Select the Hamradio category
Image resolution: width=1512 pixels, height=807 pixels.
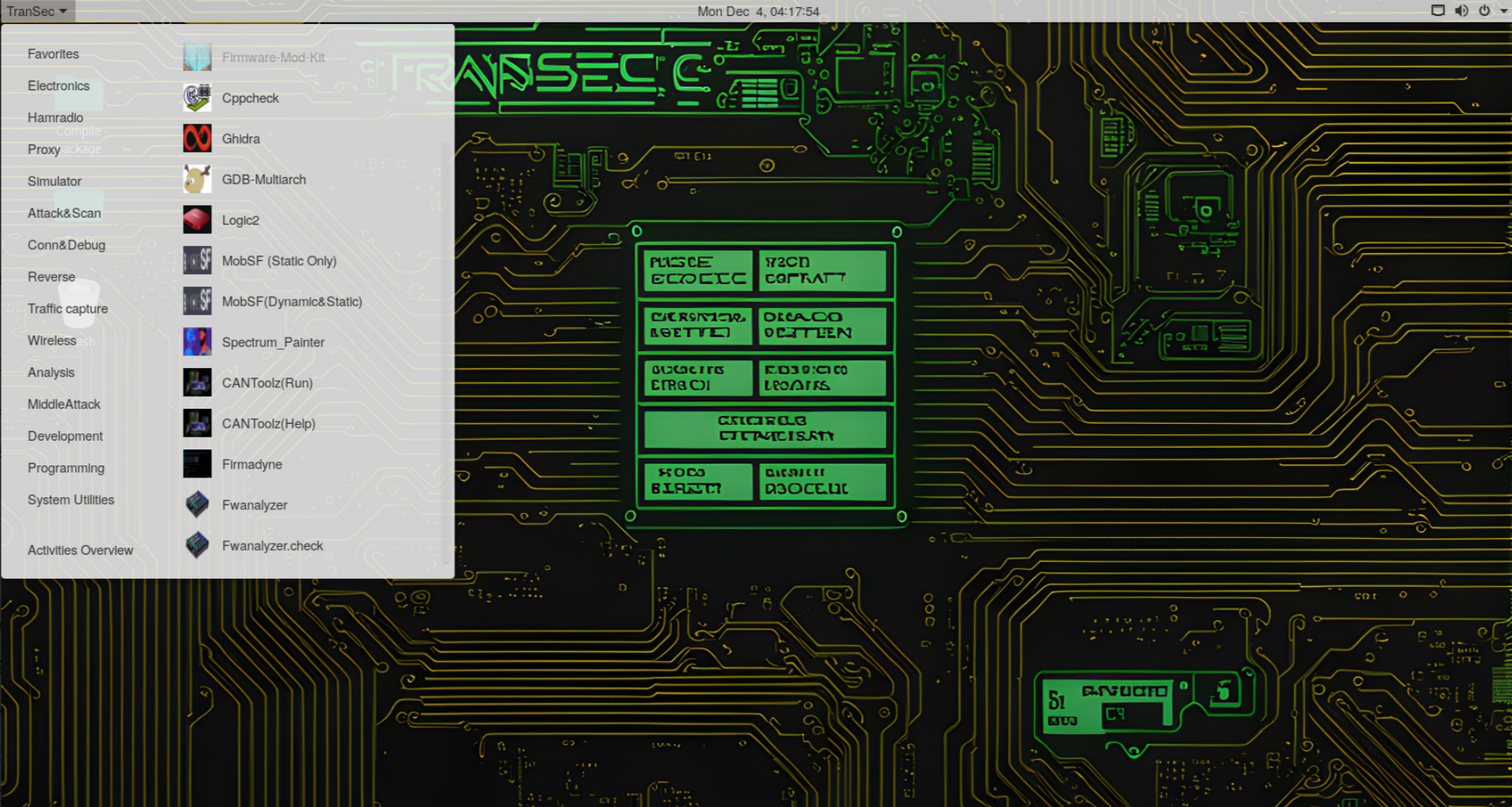(55, 118)
